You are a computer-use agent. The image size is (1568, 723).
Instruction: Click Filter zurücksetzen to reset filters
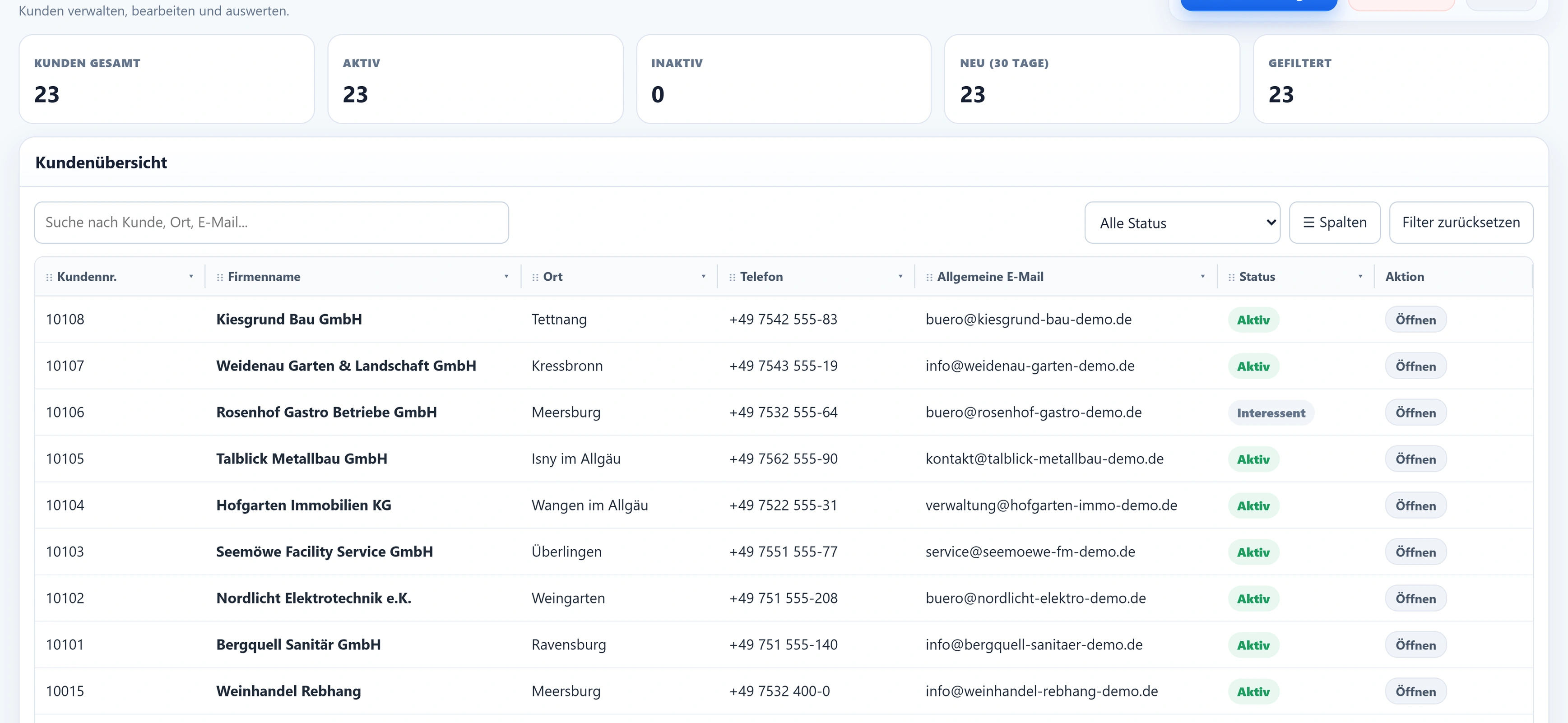coord(1461,223)
